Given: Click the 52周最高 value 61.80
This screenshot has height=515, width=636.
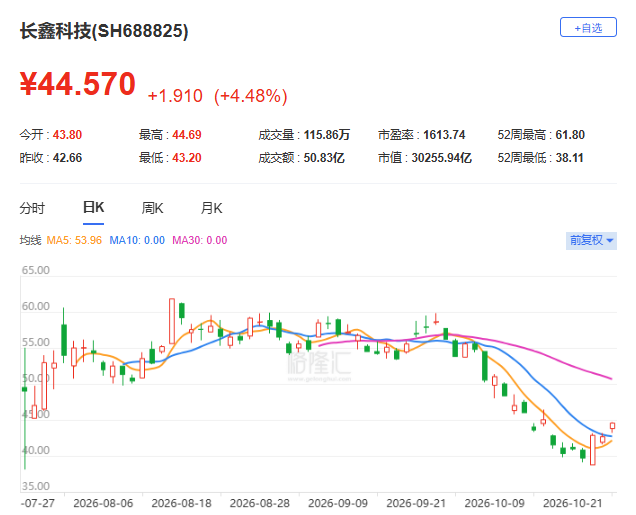Looking at the screenshot, I should coord(570,135).
